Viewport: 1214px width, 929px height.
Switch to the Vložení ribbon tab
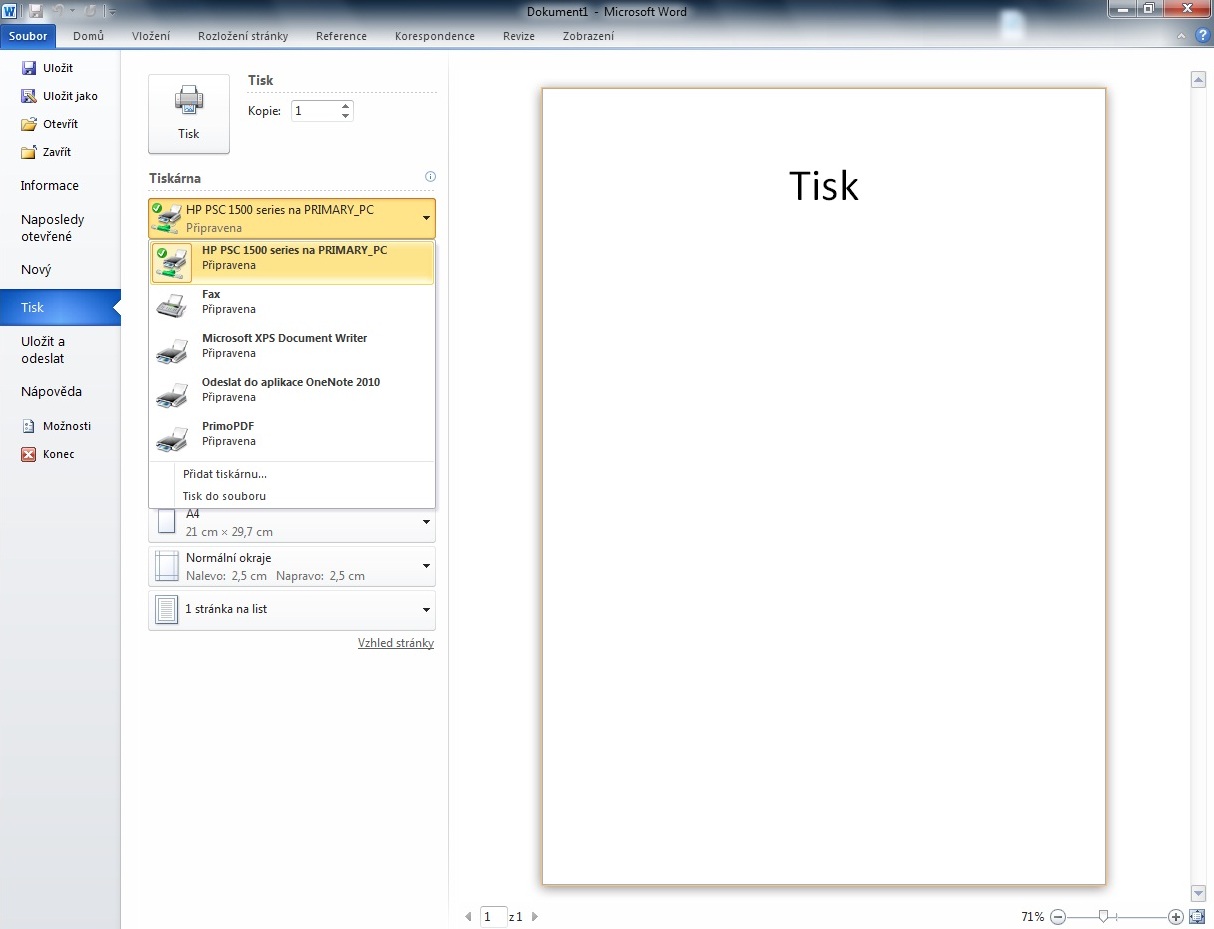pos(151,36)
